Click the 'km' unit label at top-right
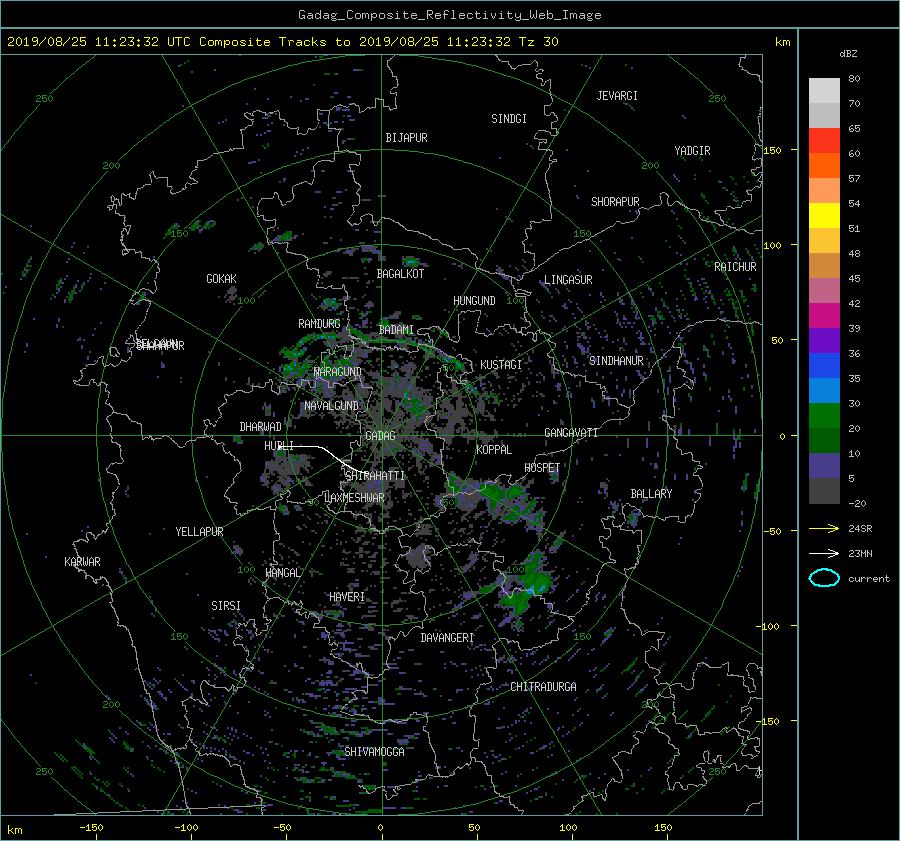This screenshot has width=900, height=841. coord(782,42)
